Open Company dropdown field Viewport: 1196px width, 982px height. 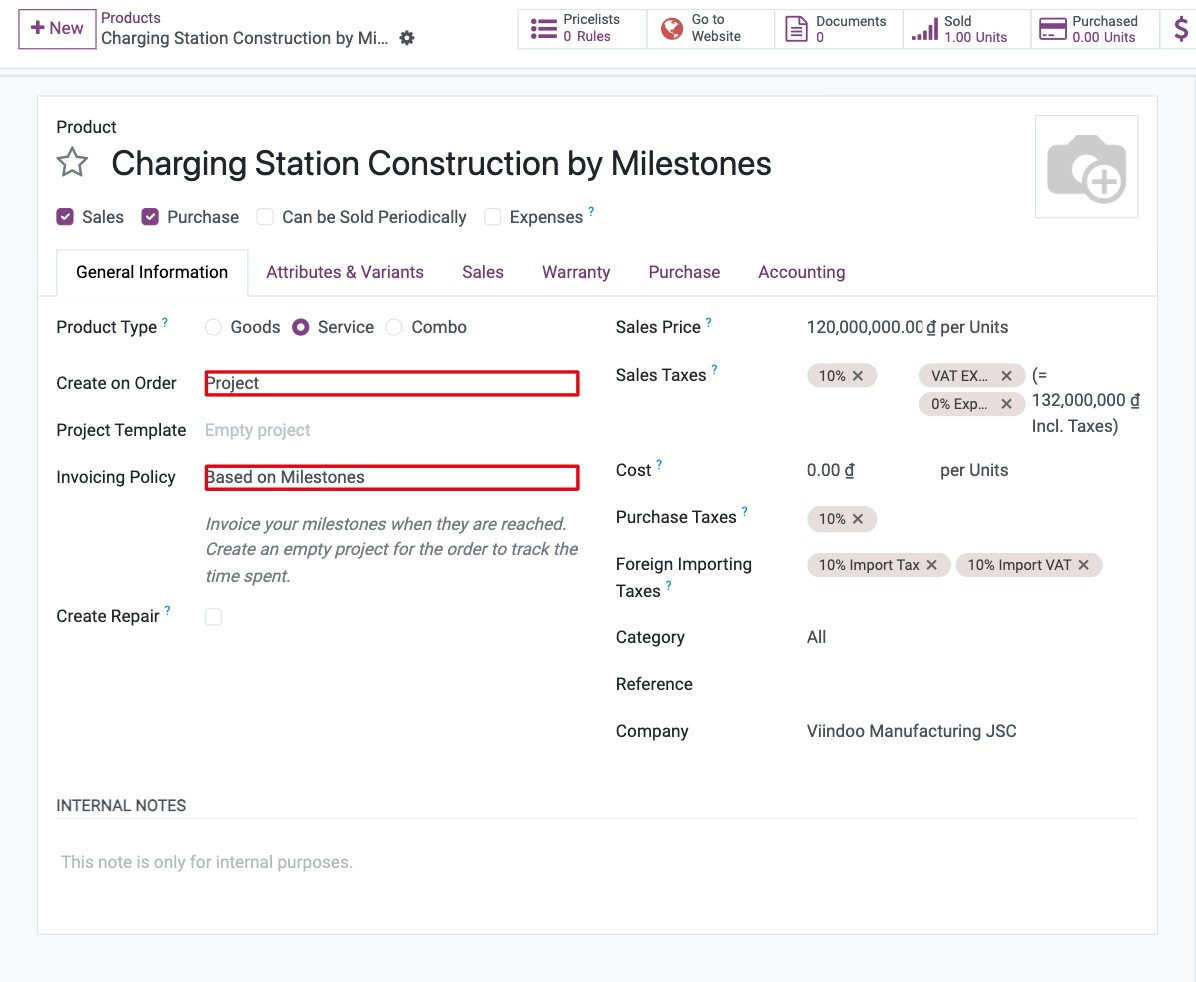click(973, 731)
